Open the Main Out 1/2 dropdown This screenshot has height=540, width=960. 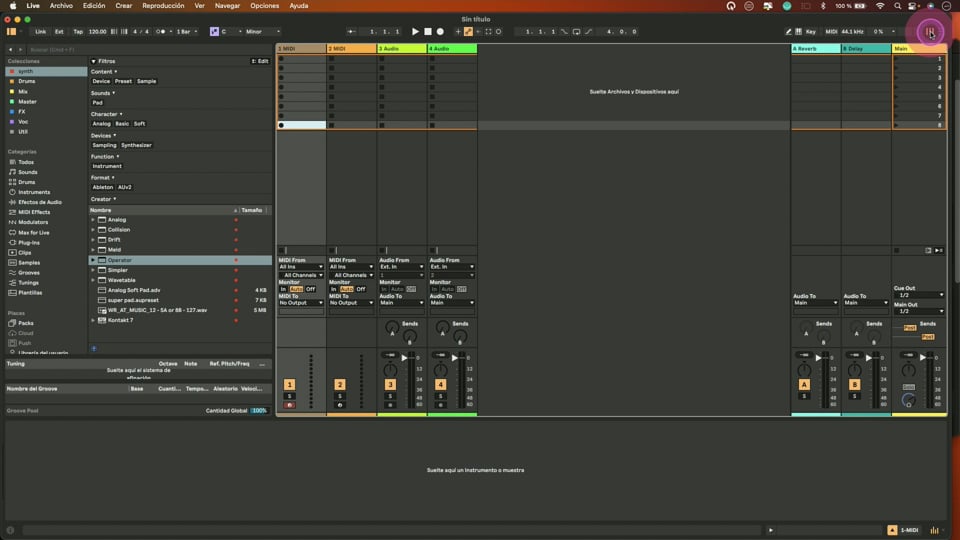[x=919, y=311]
